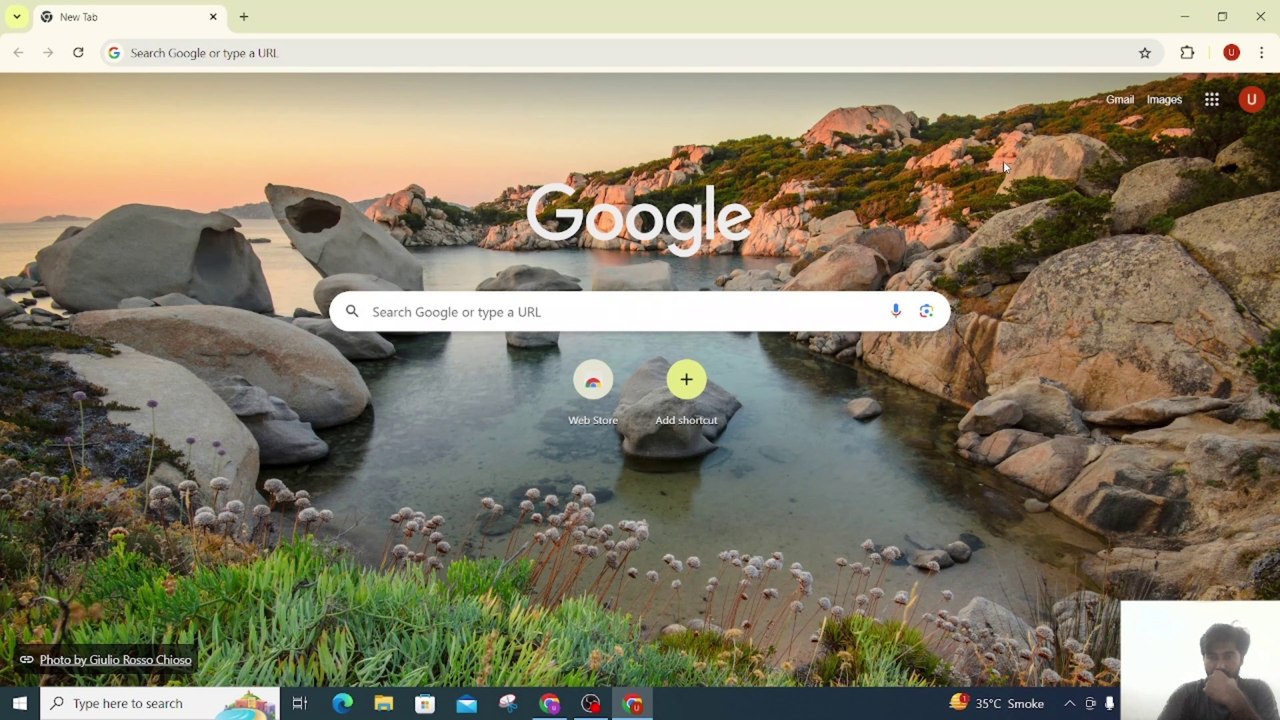
Task: Open the Google apps grid
Action: click(1211, 100)
